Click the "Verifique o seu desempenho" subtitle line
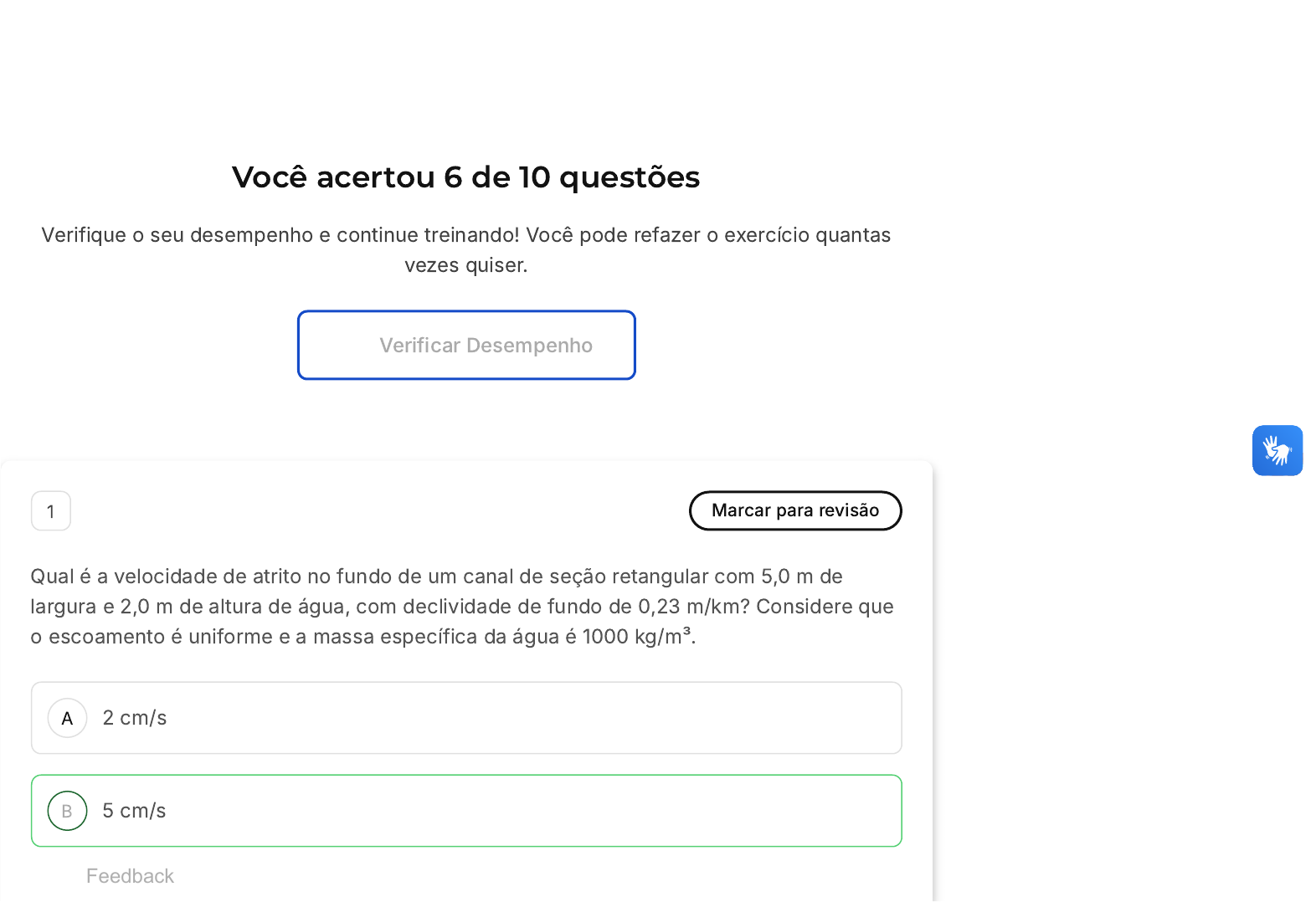Viewport: 1316px width, 902px height. pos(465,235)
